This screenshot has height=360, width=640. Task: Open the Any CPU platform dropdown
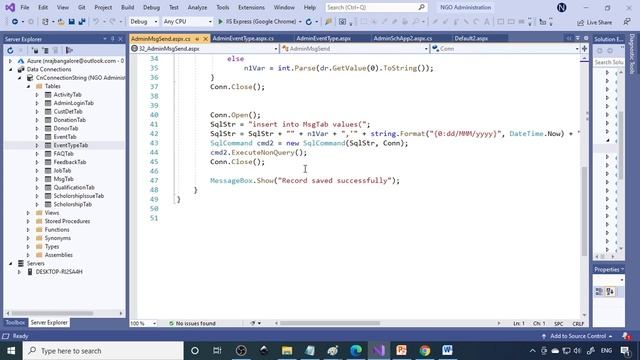(187, 22)
